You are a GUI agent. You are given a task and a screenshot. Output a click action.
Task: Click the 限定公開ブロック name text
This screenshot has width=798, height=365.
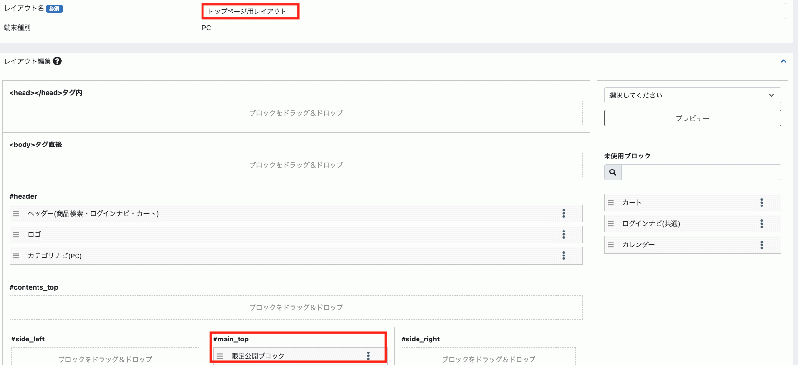(x=258, y=356)
